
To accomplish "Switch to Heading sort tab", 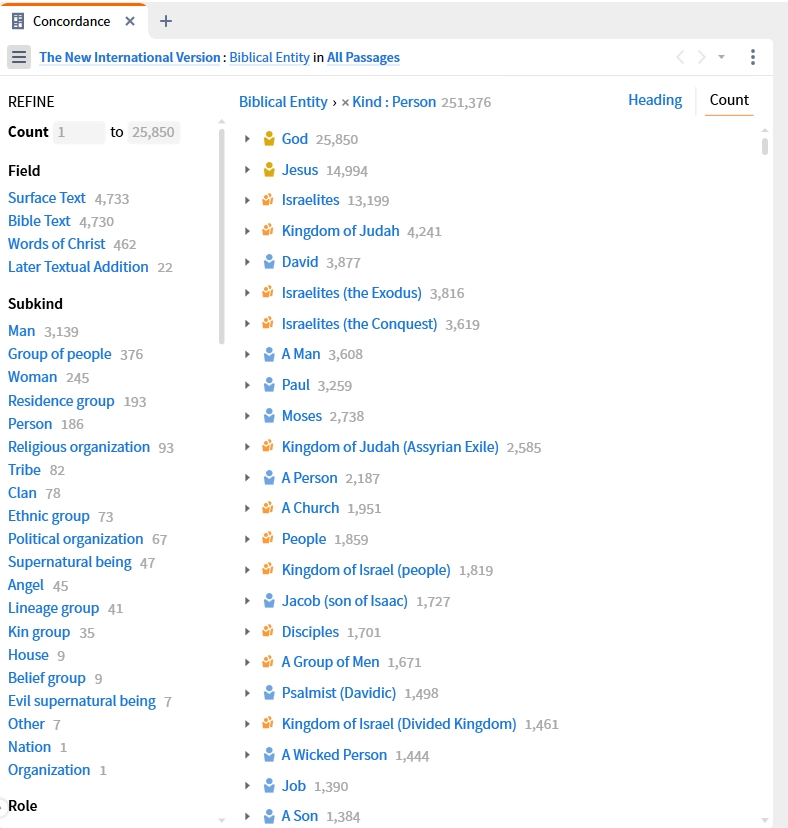I will 655,100.
